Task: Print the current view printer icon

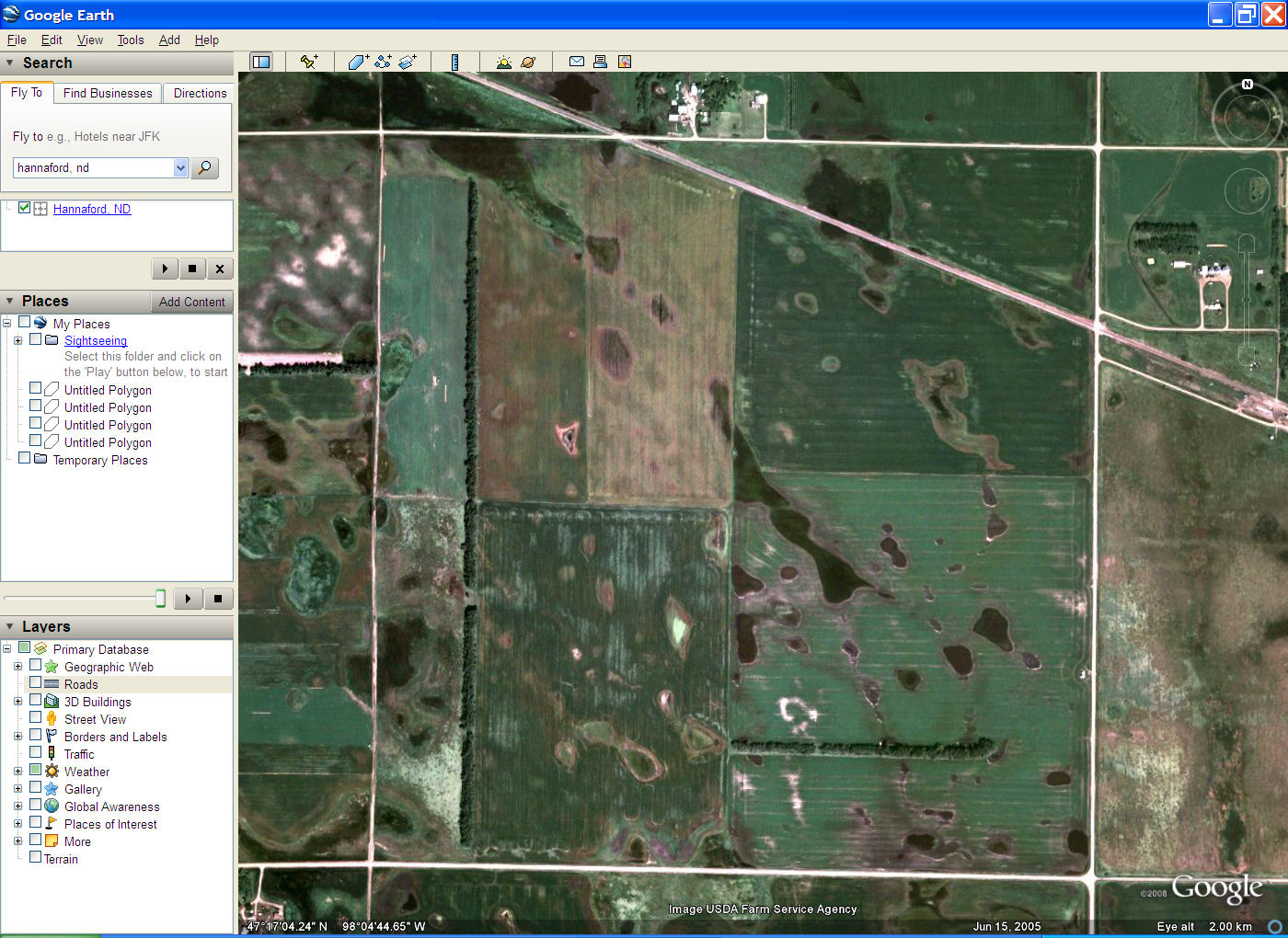Action: click(600, 62)
